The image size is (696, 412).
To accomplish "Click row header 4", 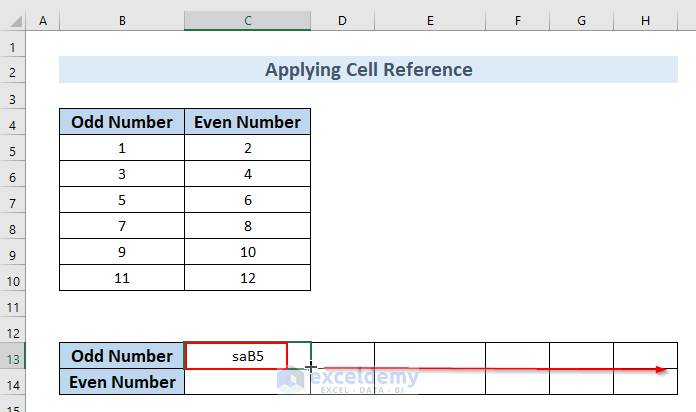I will pyautogui.click(x=13, y=122).
